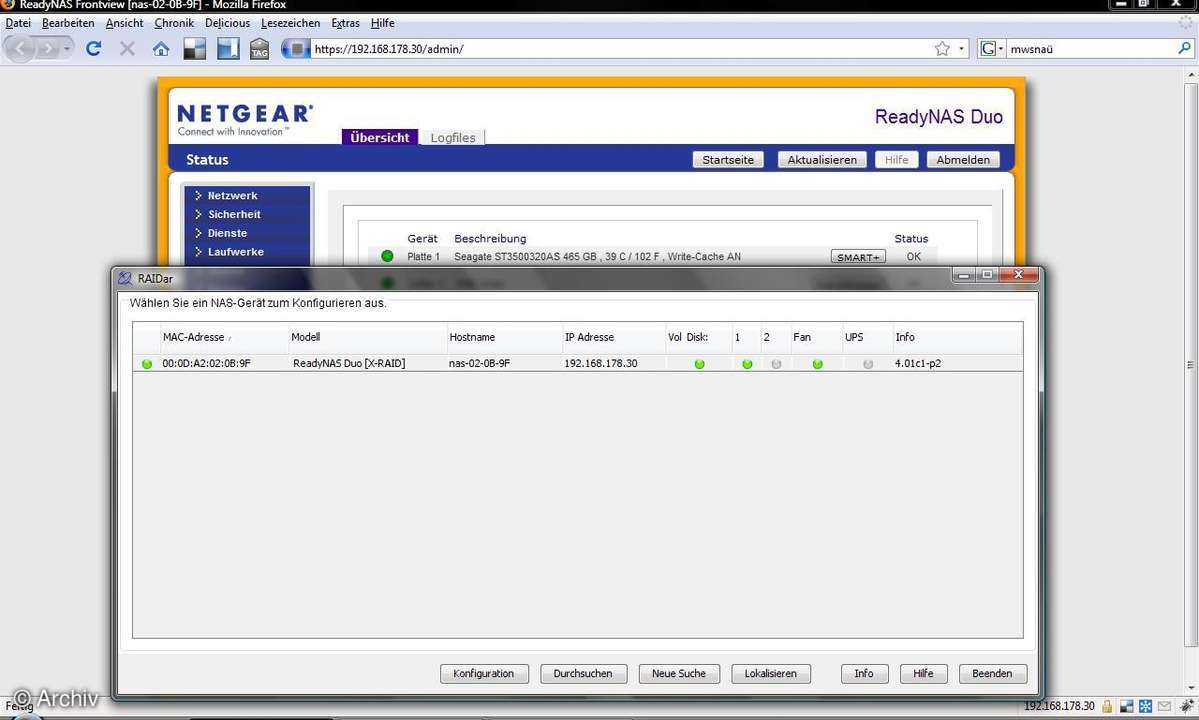Click Platte 1 green status indicator
Screen dimensions: 1199x720
[387, 256]
